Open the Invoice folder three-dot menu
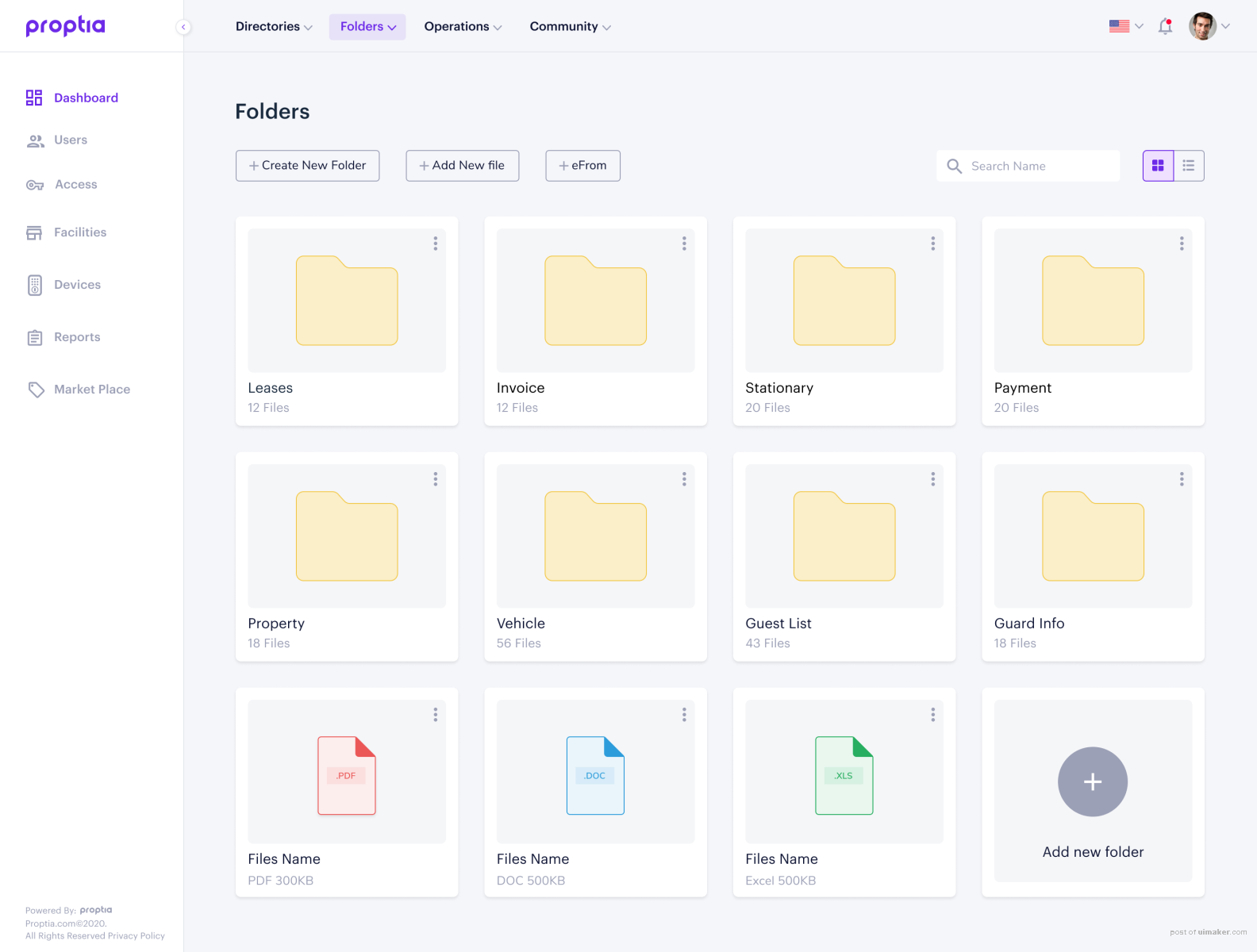This screenshot has height=952, width=1257. pos(684,244)
